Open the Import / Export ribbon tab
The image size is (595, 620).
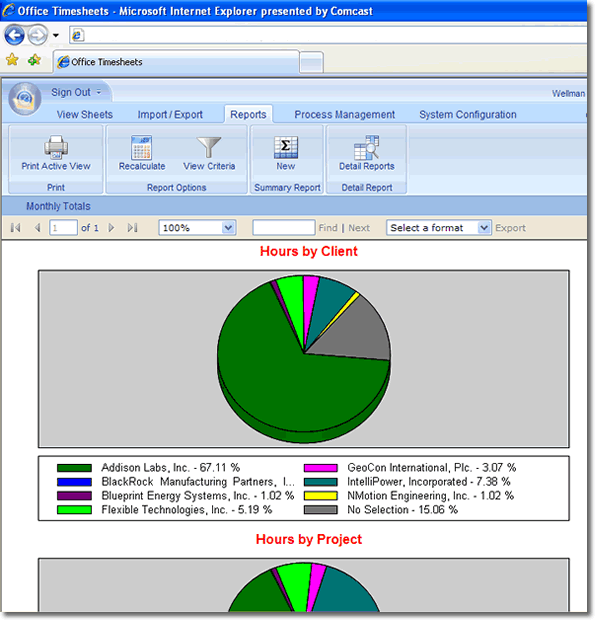tap(170, 115)
